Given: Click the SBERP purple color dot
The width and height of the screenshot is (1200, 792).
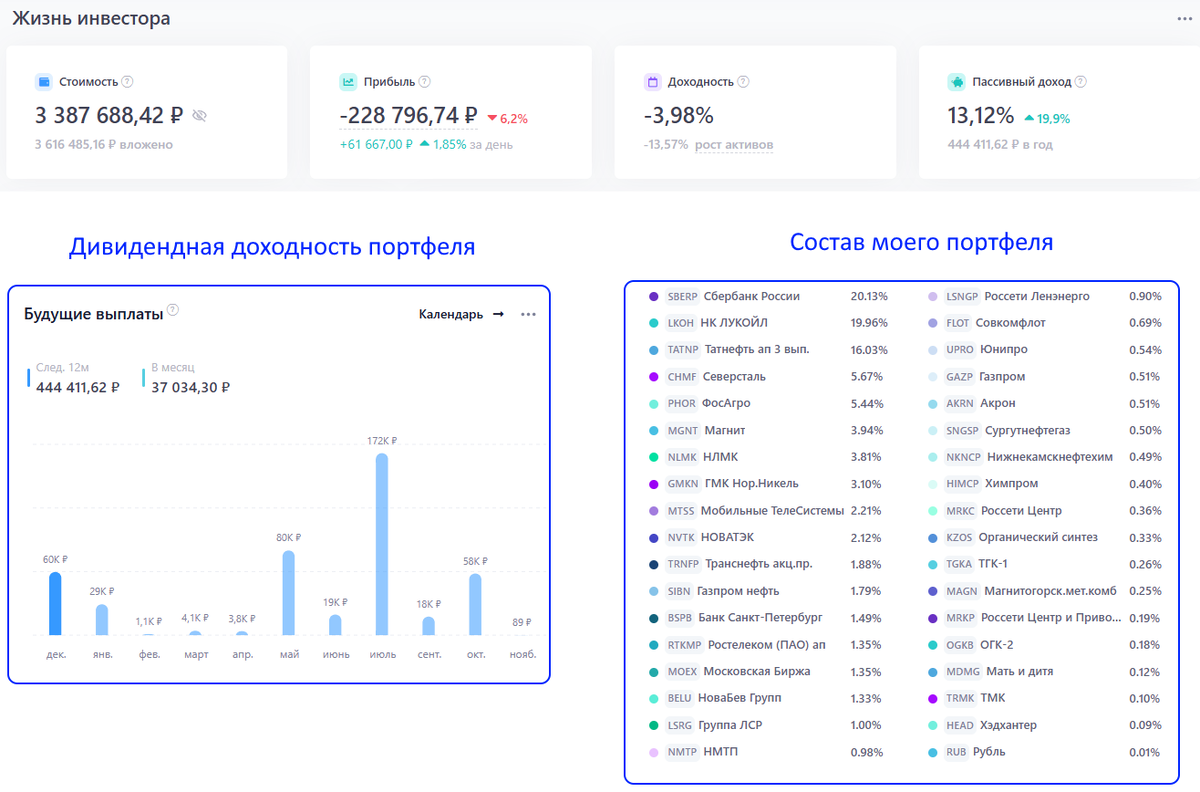Looking at the screenshot, I should coord(654,297).
